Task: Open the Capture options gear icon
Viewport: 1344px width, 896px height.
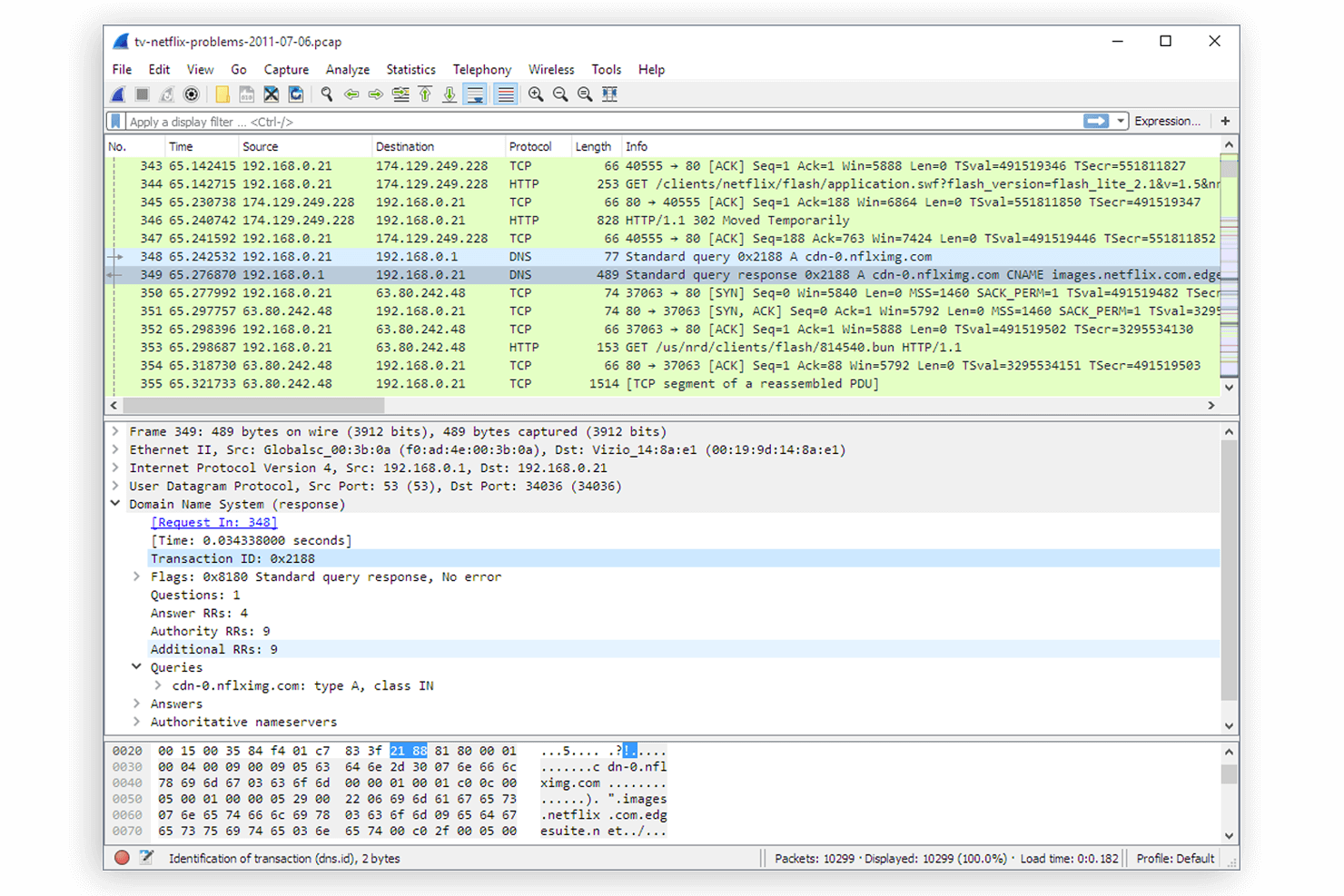Action: 192,94
